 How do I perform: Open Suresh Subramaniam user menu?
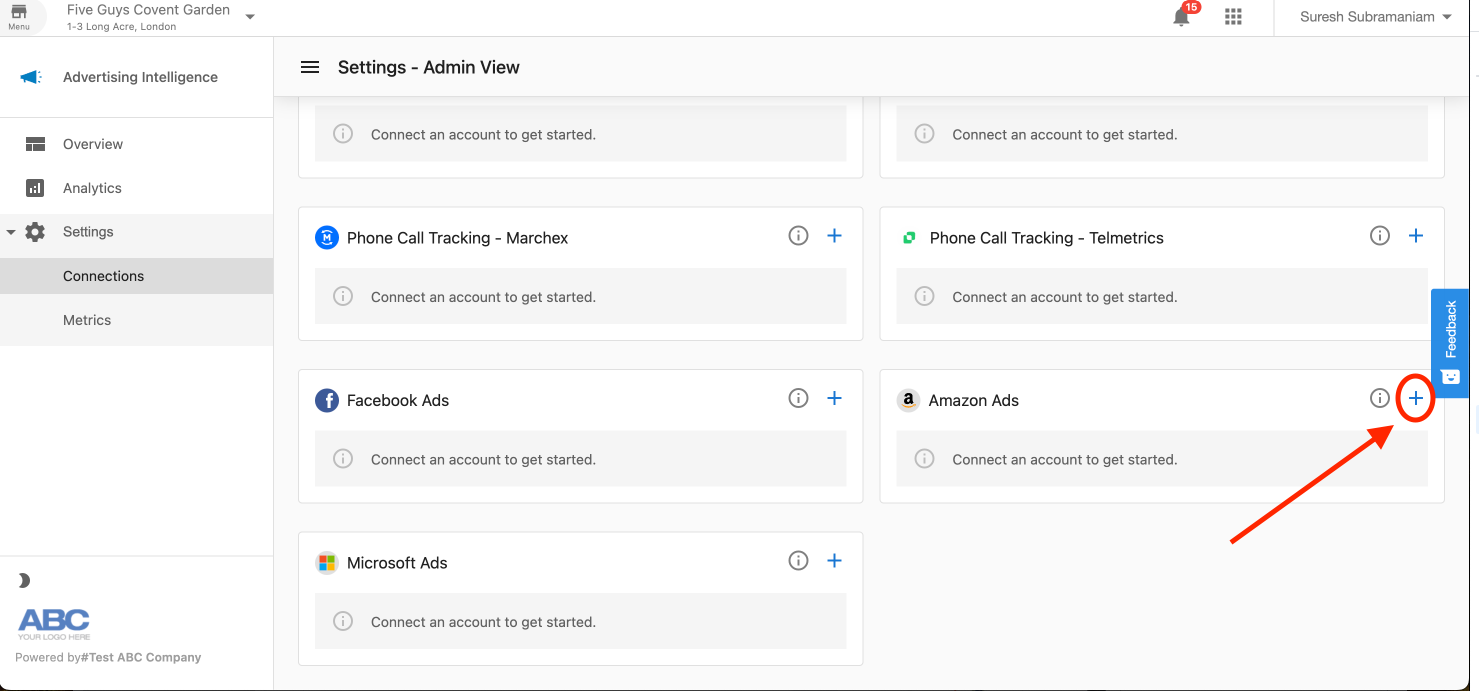point(1375,17)
